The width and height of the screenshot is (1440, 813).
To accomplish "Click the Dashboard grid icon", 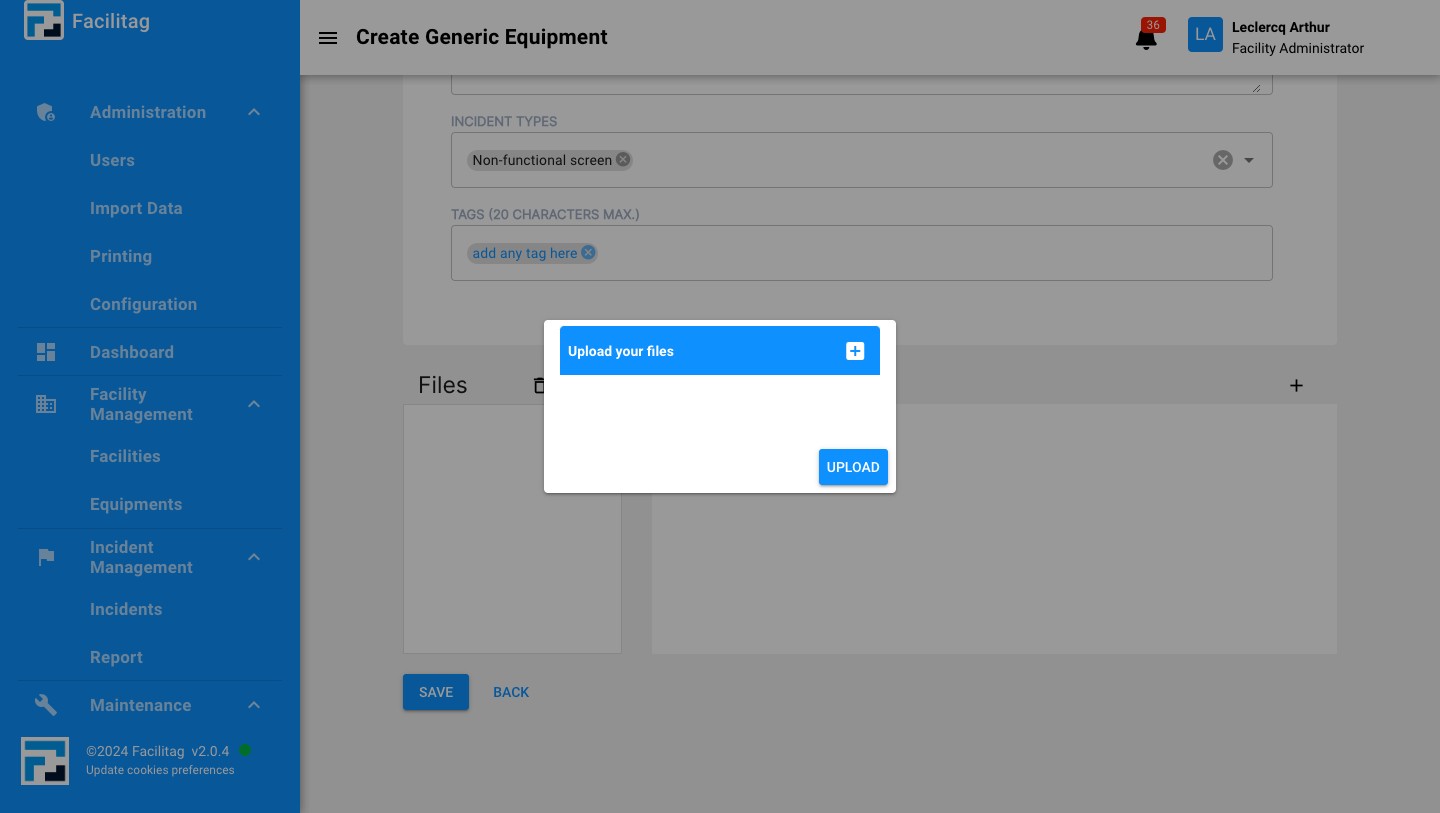I will point(46,352).
